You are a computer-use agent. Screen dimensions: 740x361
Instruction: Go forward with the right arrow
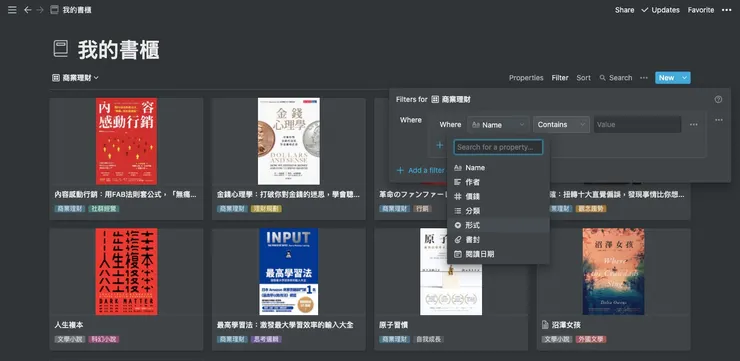pos(40,10)
